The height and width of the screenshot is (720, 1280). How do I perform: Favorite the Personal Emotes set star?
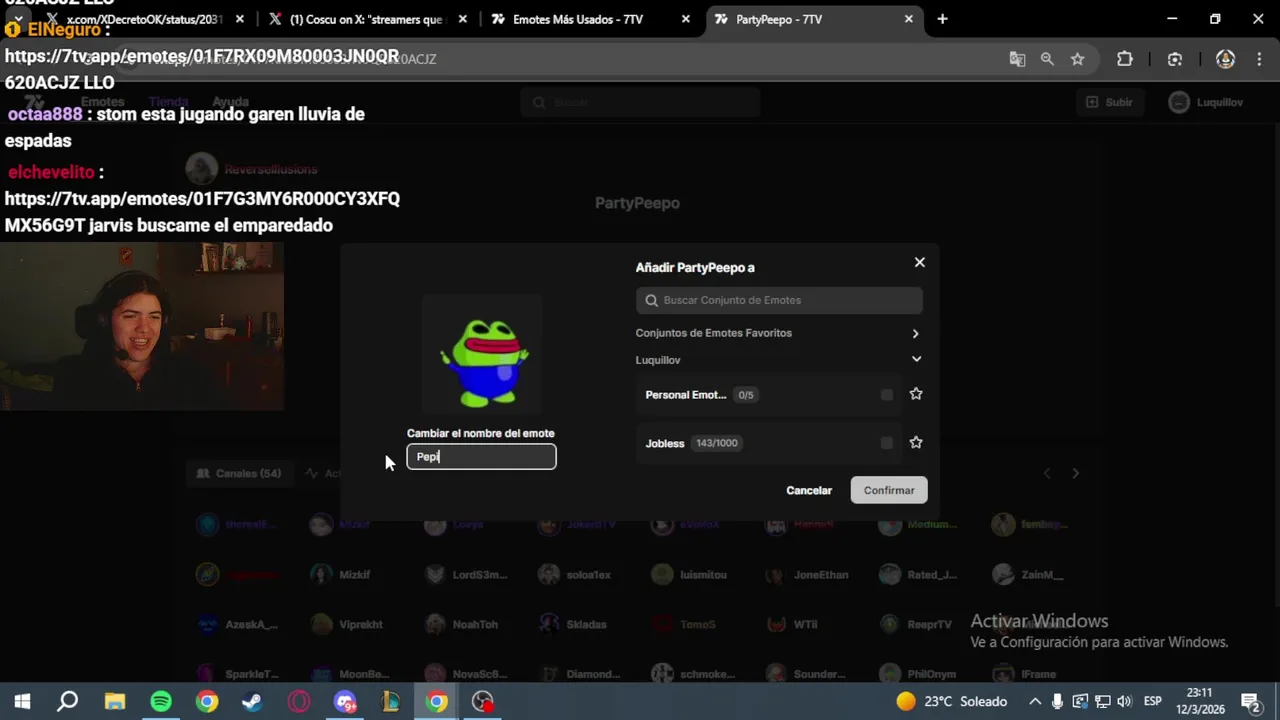coord(916,394)
